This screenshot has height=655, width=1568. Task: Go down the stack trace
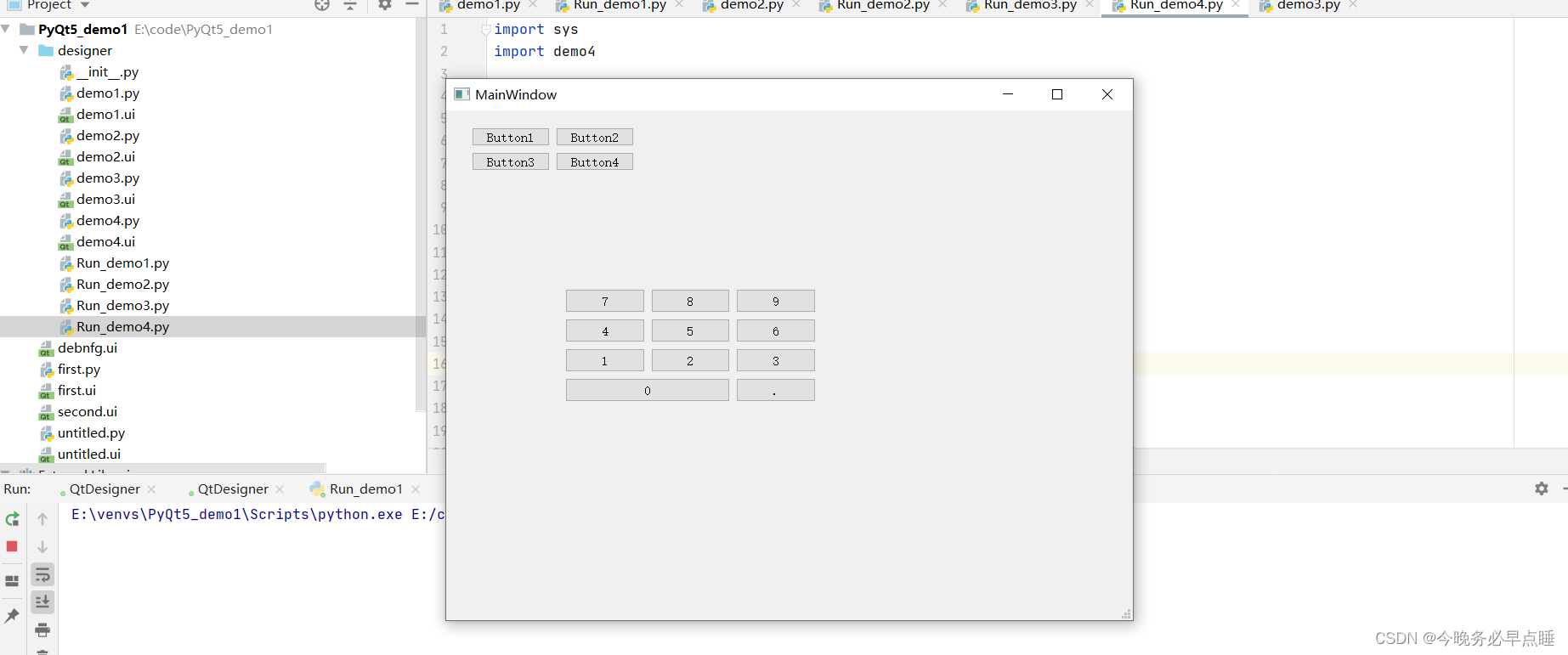click(x=42, y=547)
